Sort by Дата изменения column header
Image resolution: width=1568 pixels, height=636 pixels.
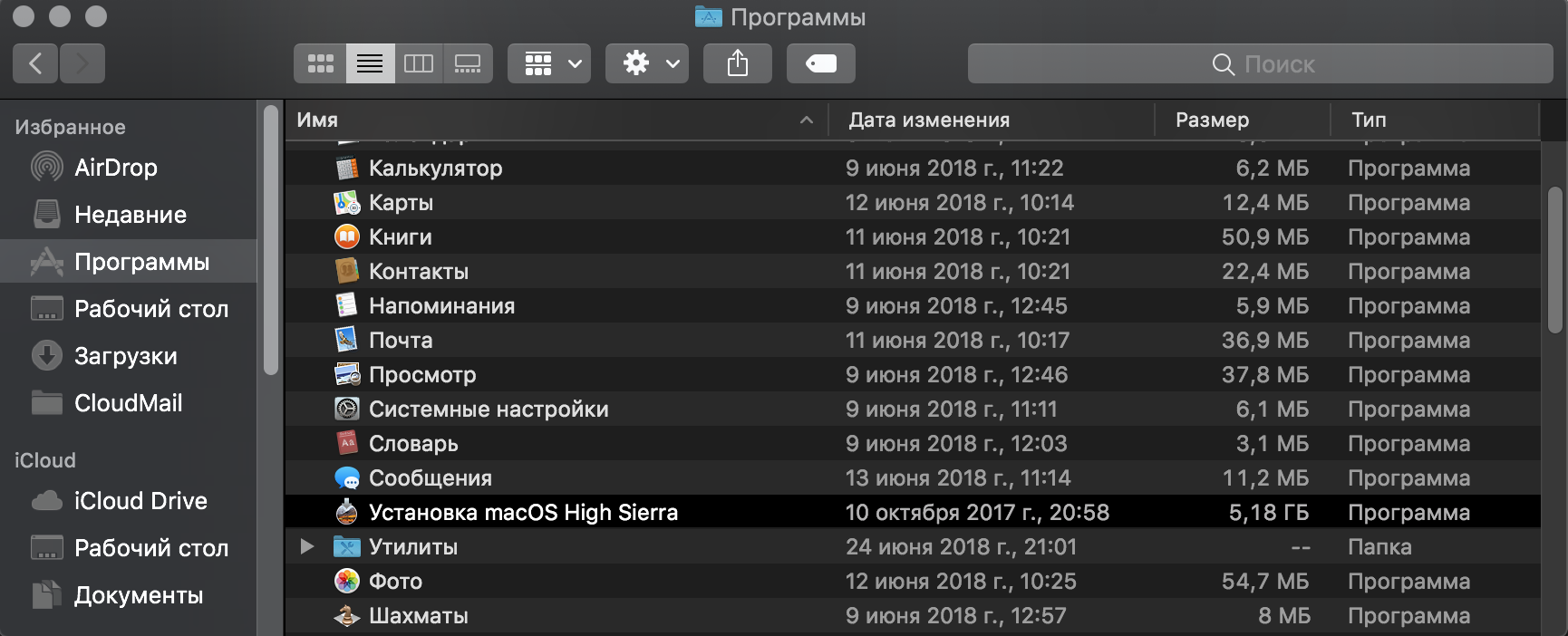coord(992,120)
